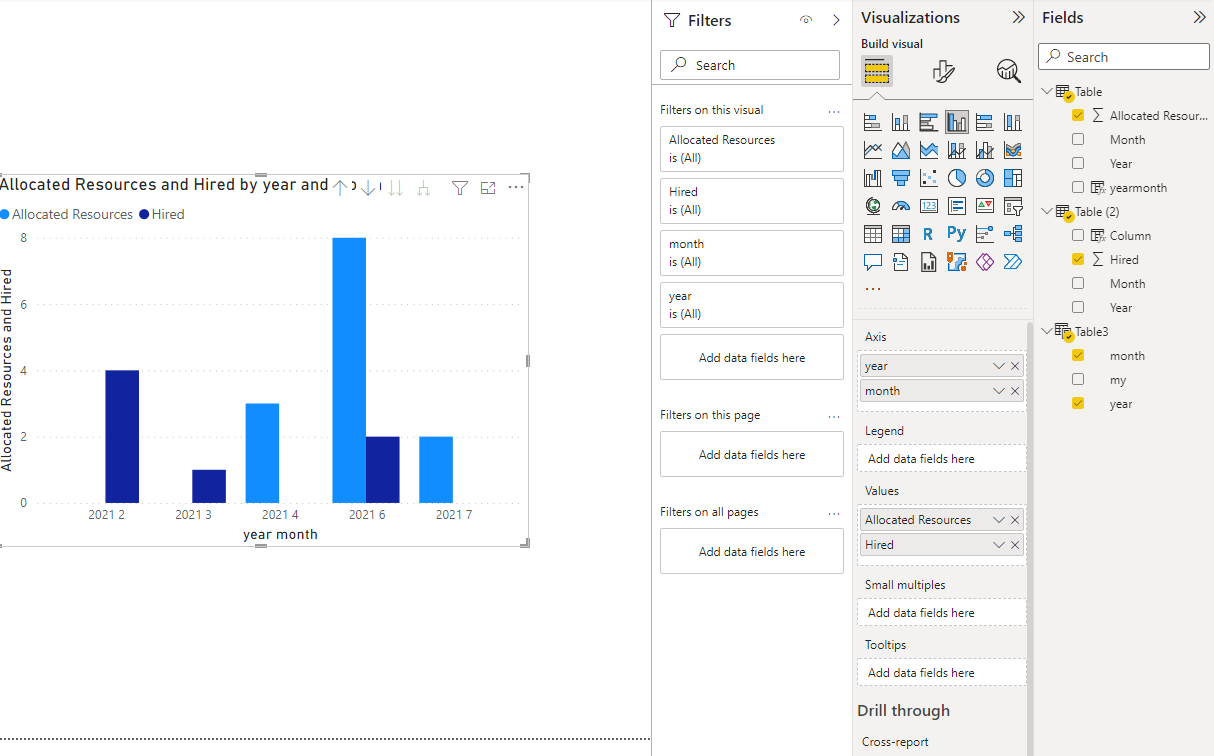
Task: Click the Fields search box
Action: (1124, 57)
